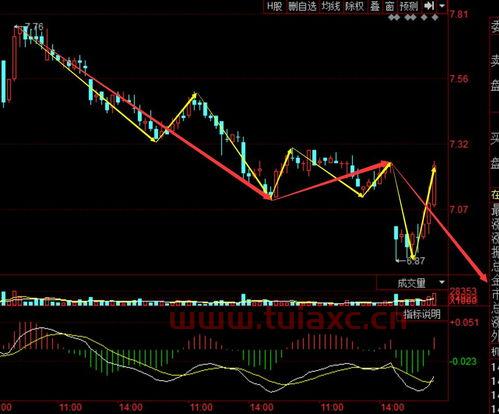The image size is (499, 414).
Task: Click the tall red volume bar
Action: click(x=434, y=299)
